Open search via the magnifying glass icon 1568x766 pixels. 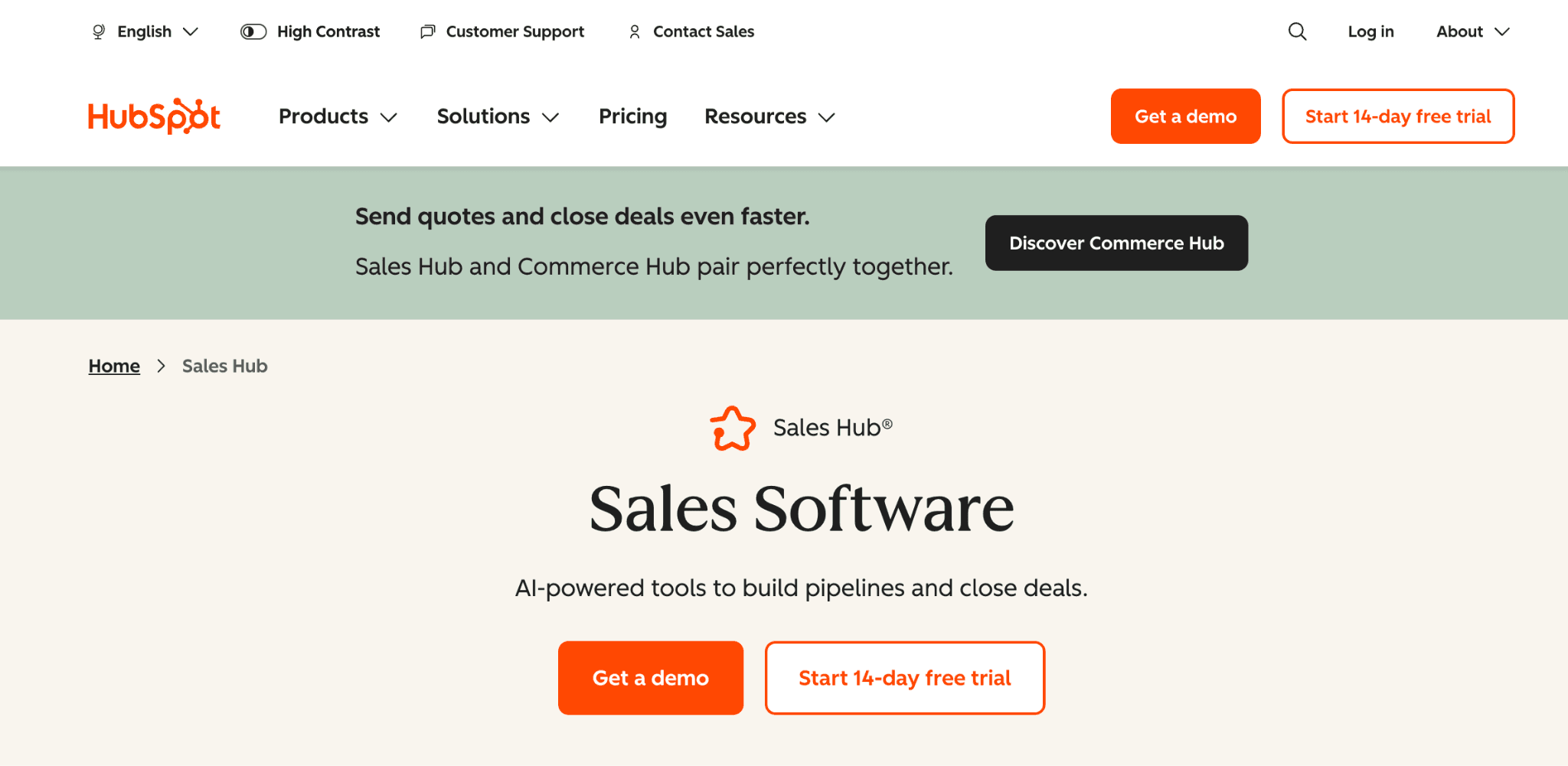[x=1297, y=31]
